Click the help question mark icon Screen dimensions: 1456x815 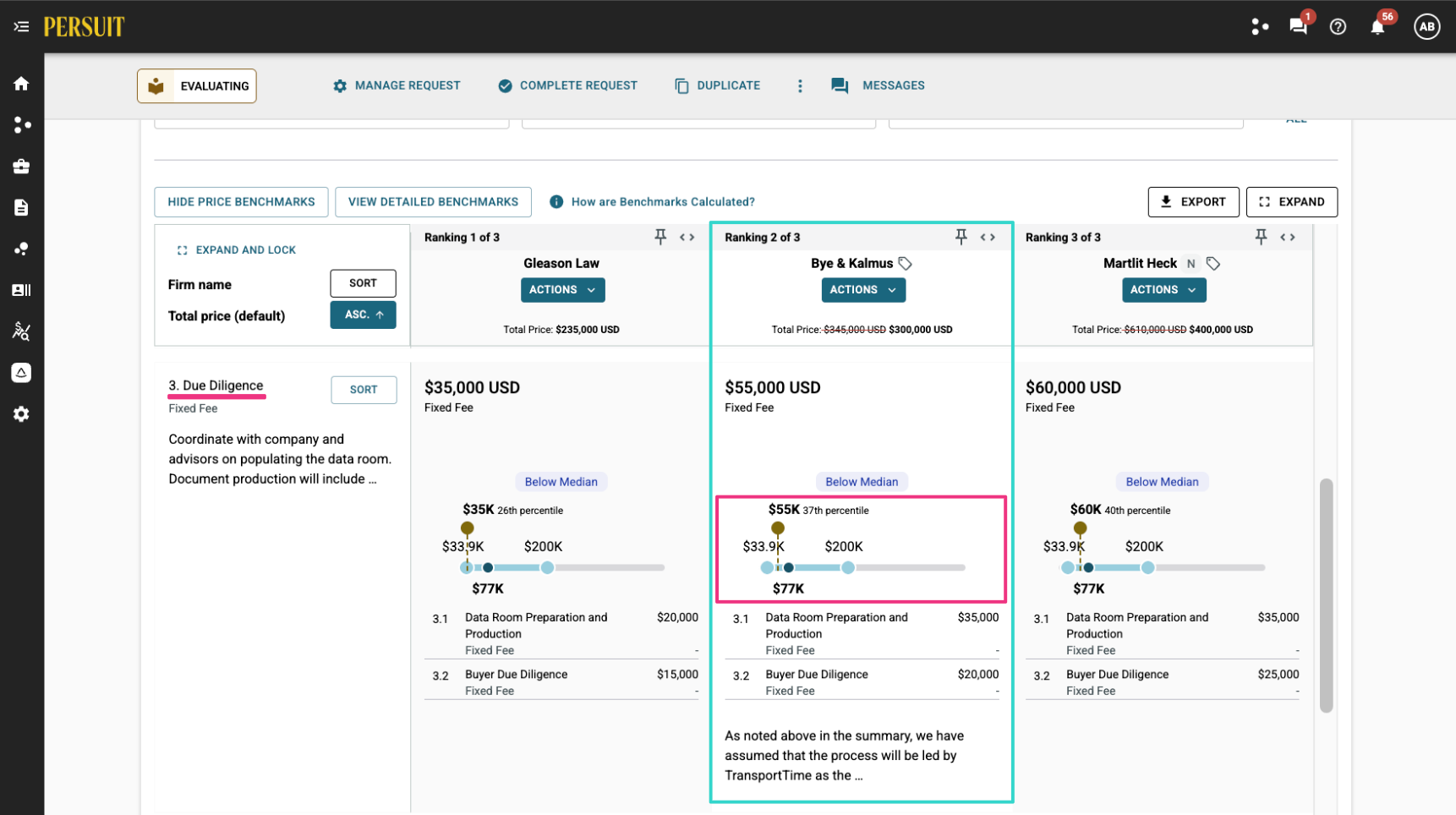(1338, 27)
